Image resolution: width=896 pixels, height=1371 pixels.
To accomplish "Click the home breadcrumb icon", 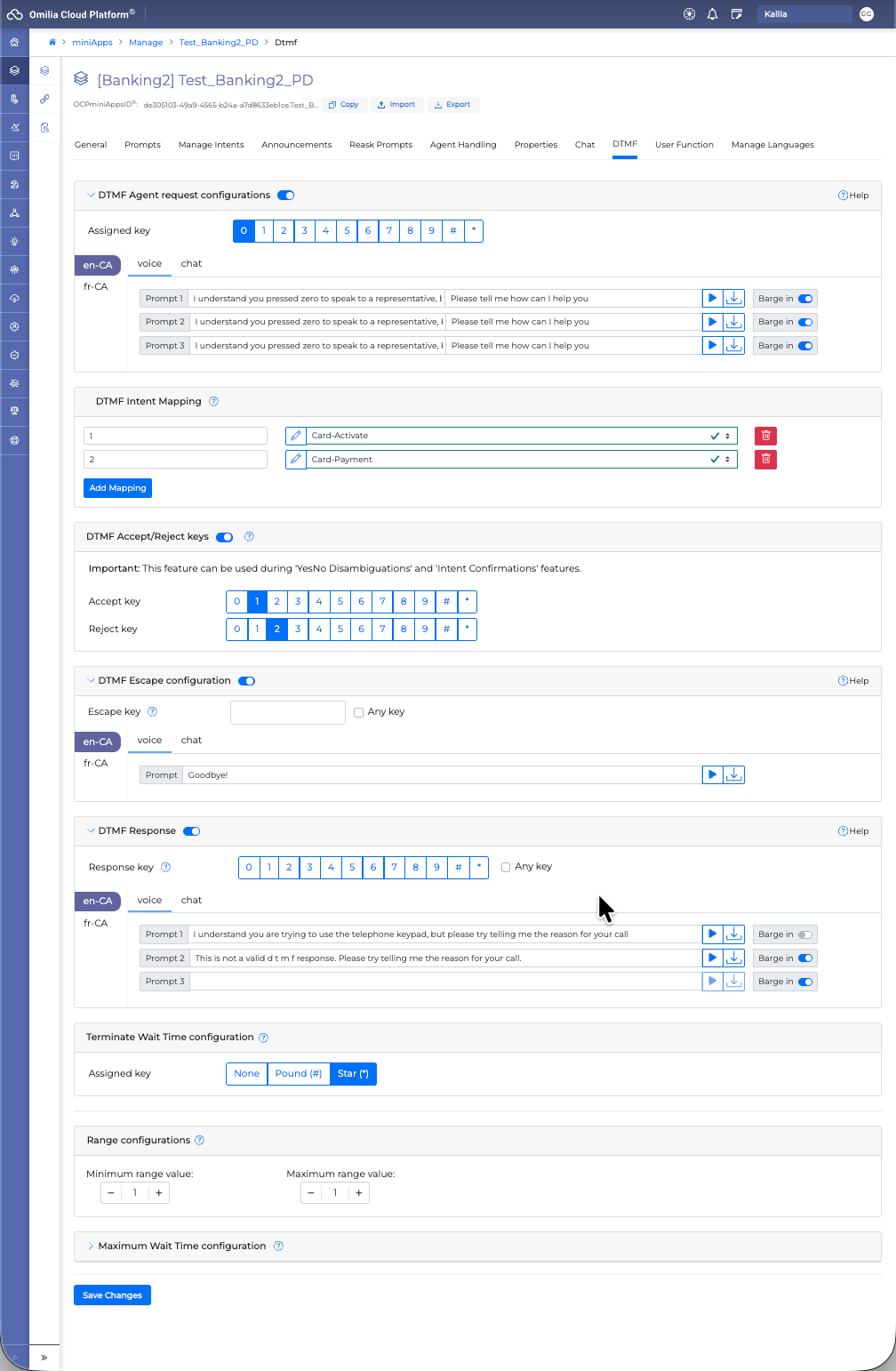I will 52,43.
